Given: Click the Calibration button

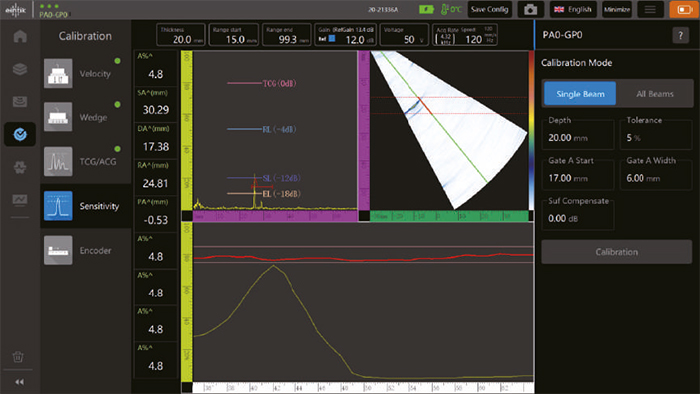Looking at the screenshot, I should 617,252.
